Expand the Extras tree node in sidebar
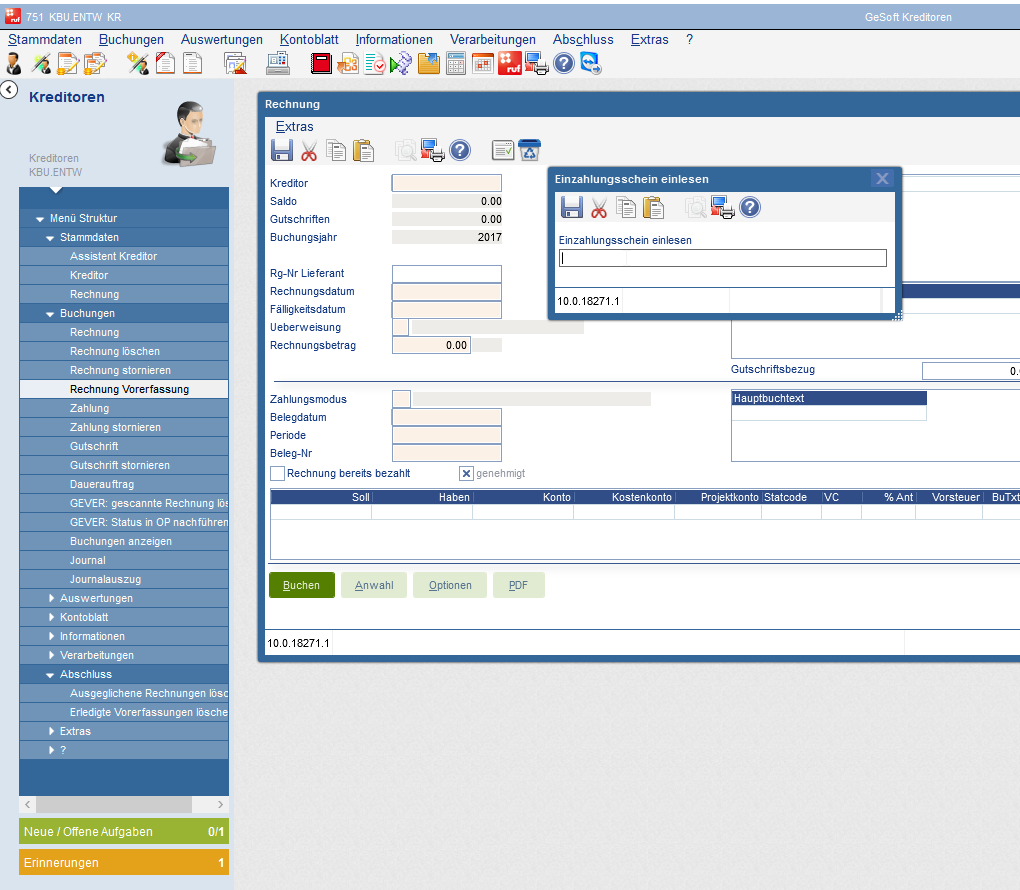Screen dimensions: 1020x890 tap(51, 731)
